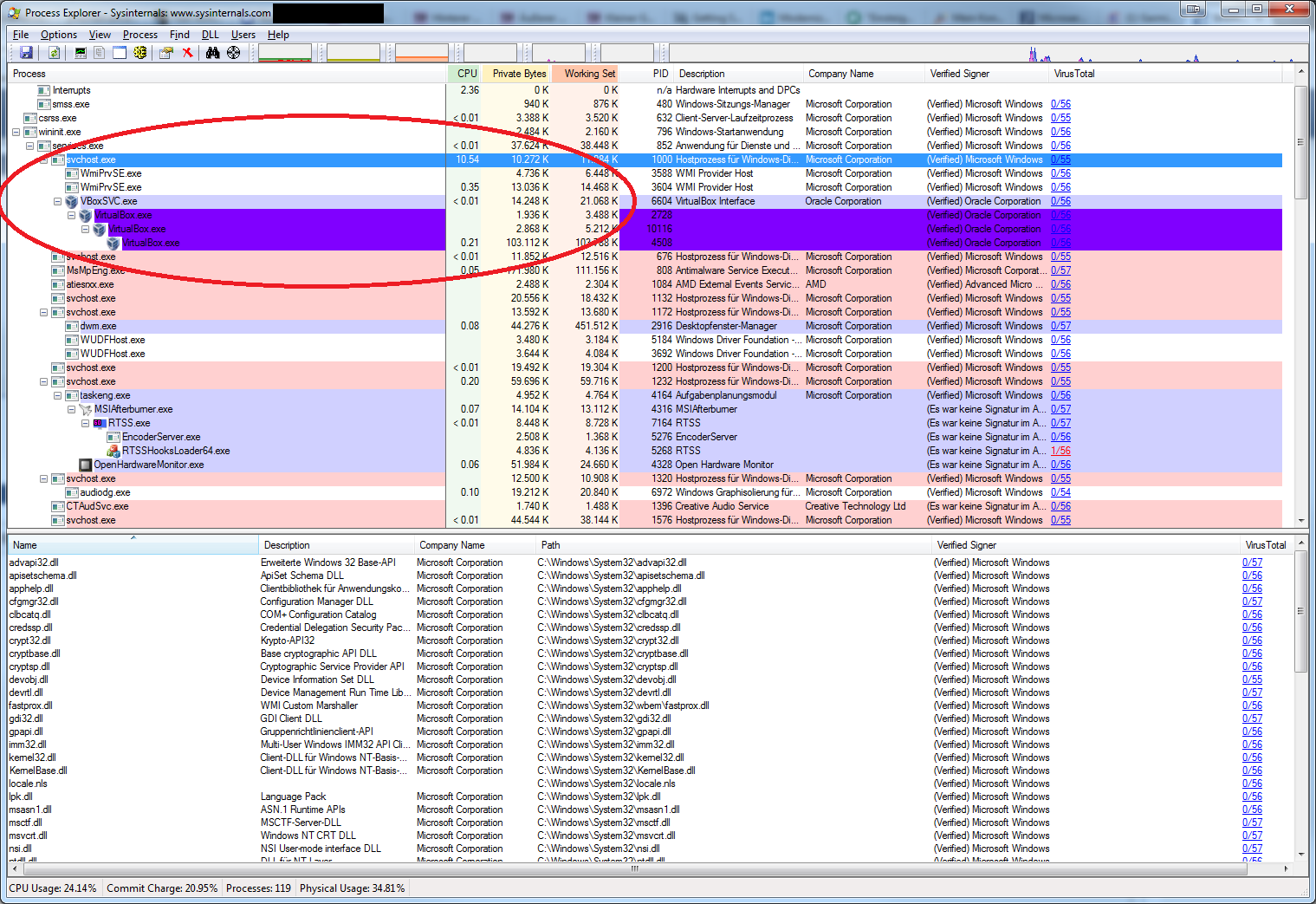Open the System Information graph icon
This screenshot has width=1316, height=904.
click(81, 53)
